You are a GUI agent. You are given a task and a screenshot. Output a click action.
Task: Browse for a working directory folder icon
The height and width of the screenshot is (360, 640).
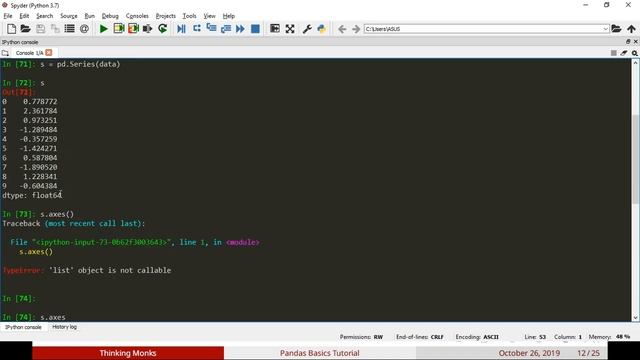pyautogui.click(x=616, y=29)
